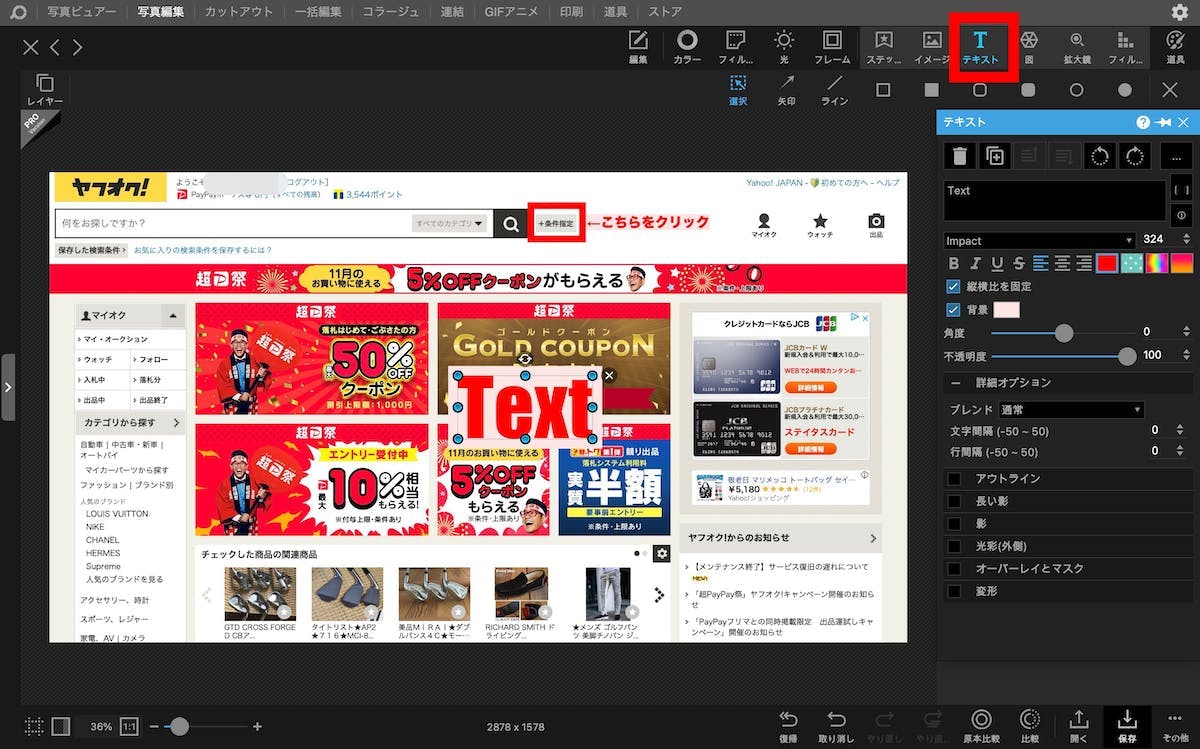Open テキスト panel help
1200x749 pixels.
tap(1143, 122)
